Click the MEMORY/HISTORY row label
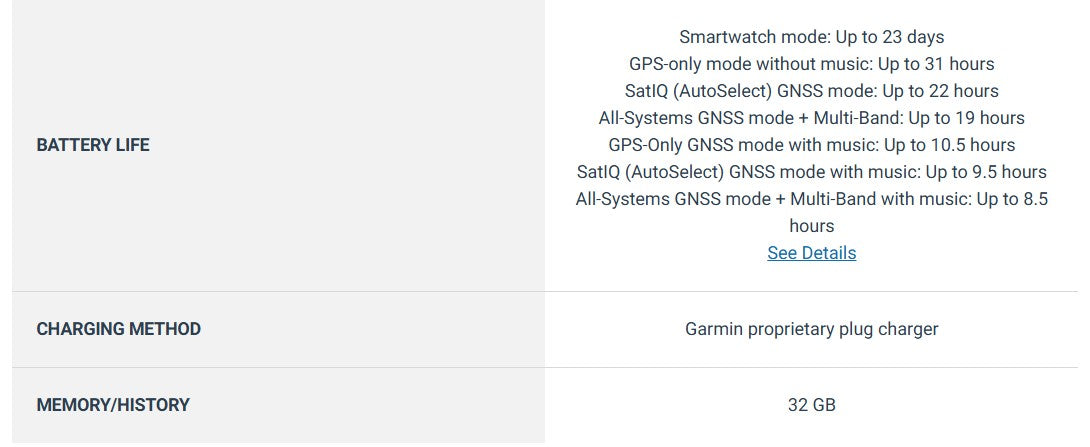Screen dimensions: 1090x447 pos(113,405)
